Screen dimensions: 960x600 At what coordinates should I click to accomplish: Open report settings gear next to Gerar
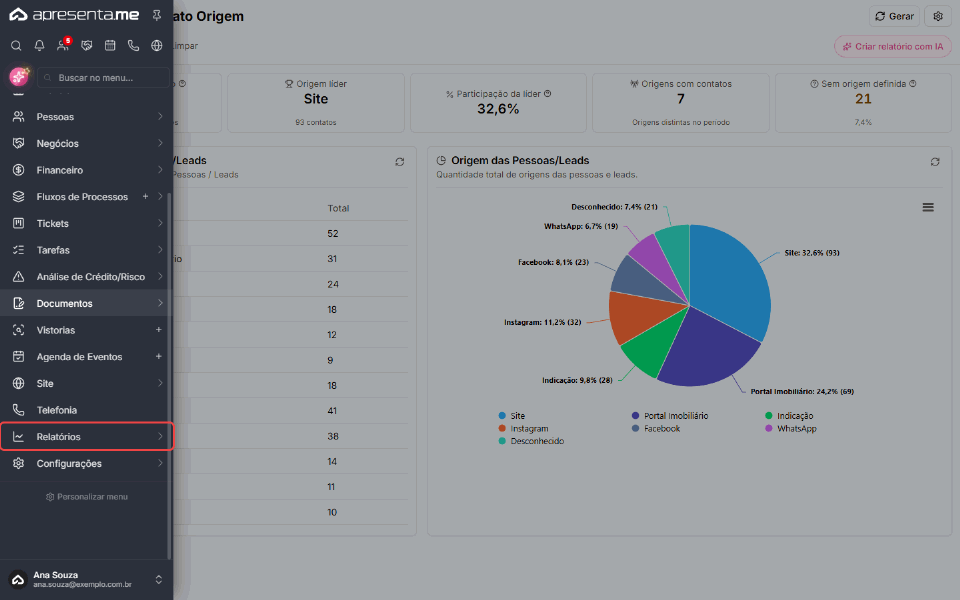point(938,17)
